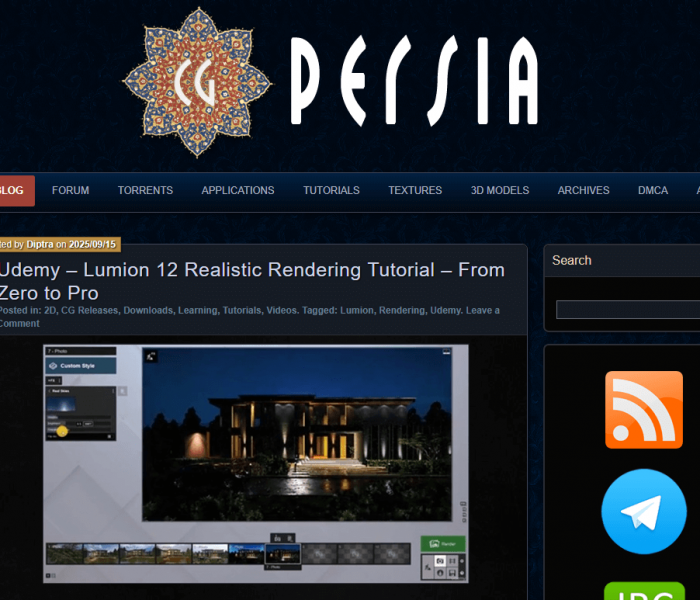Viewport: 700px width, 600px height.
Task: Go to FORUM in the navigation bar
Action: [x=70, y=190]
